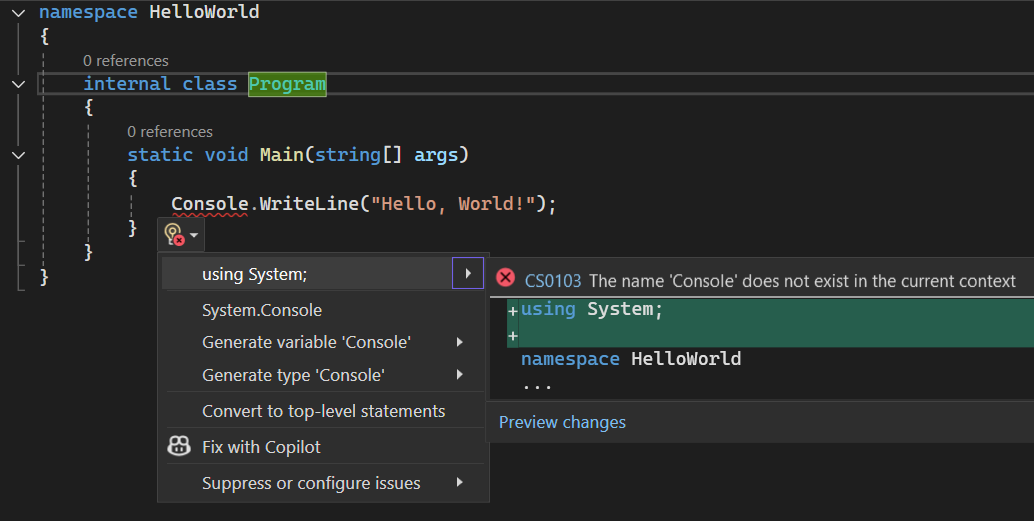Collapse the HelloWorld namespace block
This screenshot has width=1034, height=521.
coord(18,12)
